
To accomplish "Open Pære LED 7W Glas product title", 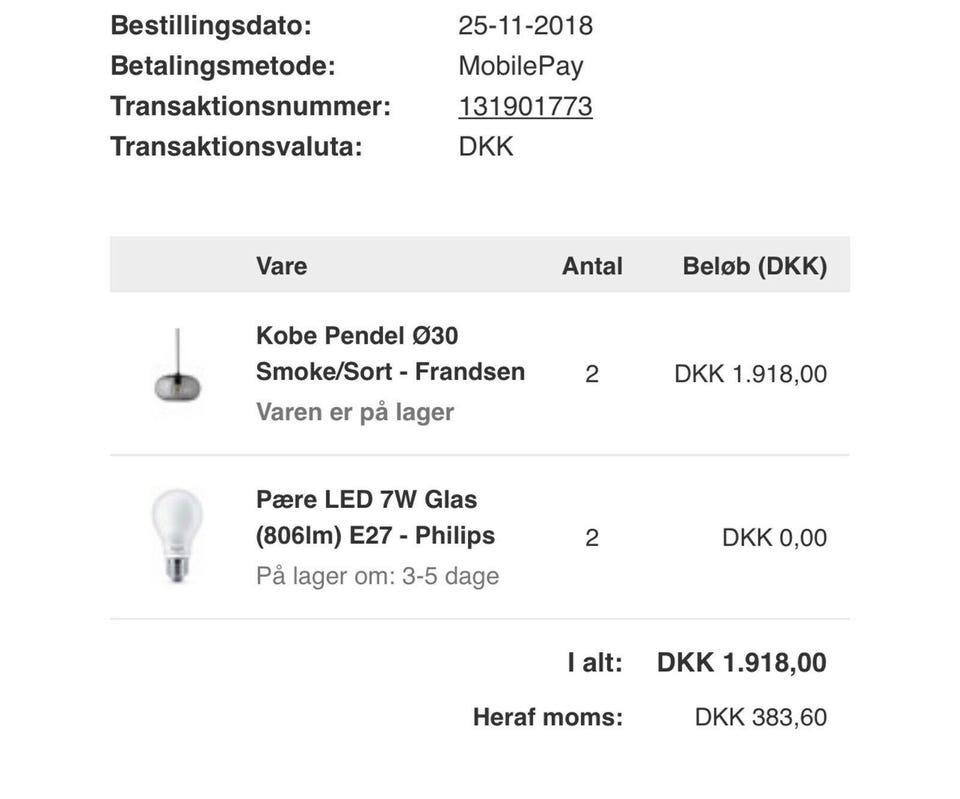I will click(x=375, y=517).
